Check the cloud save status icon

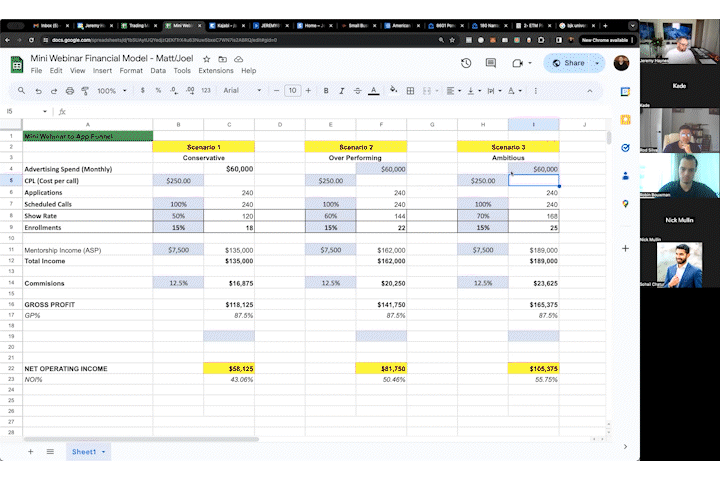pos(239,59)
